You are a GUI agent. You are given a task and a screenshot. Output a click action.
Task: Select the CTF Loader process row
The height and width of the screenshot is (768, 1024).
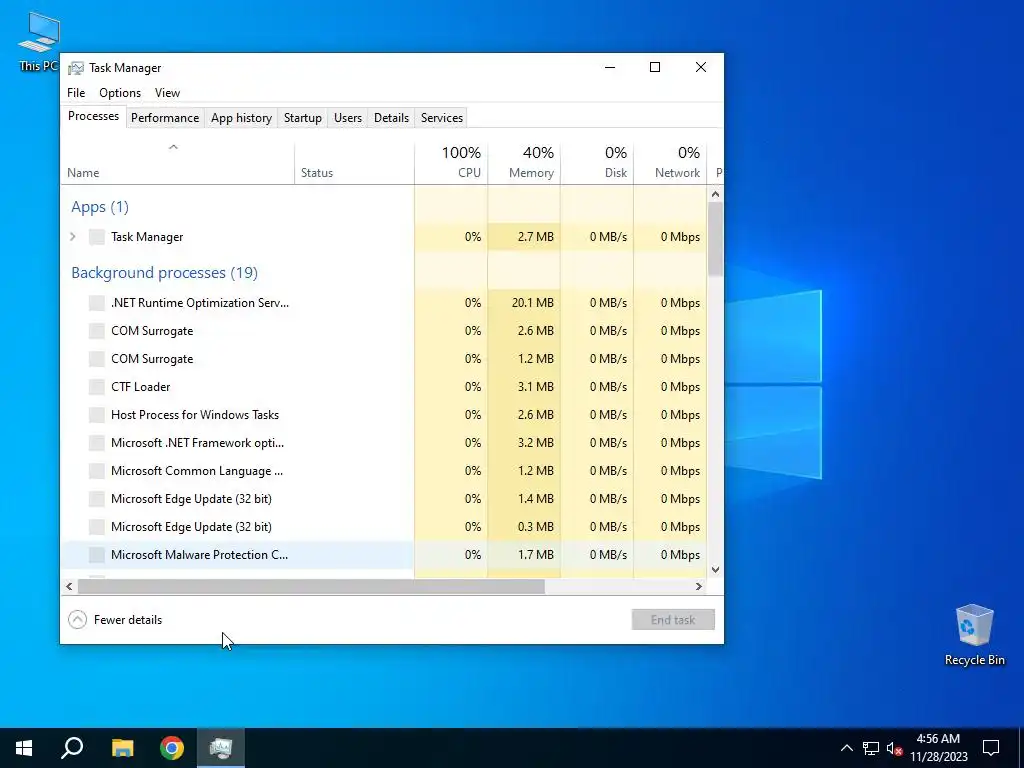click(384, 387)
